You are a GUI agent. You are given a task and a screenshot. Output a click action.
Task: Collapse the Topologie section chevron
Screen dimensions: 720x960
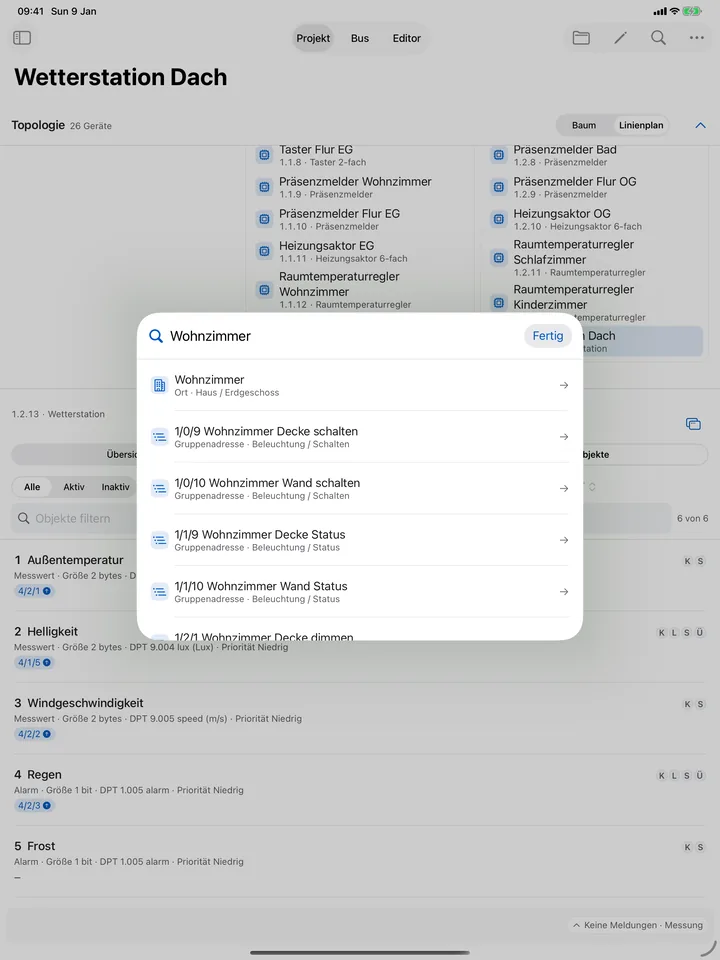pos(700,125)
